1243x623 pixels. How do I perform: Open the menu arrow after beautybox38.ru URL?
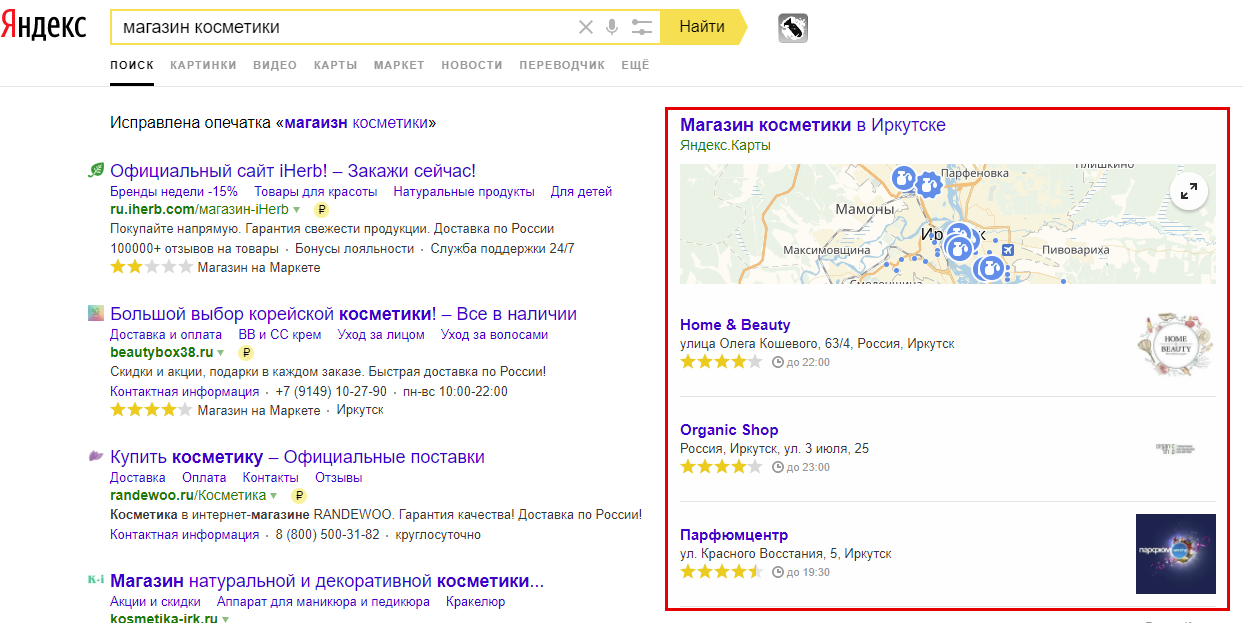pyautogui.click(x=221, y=353)
